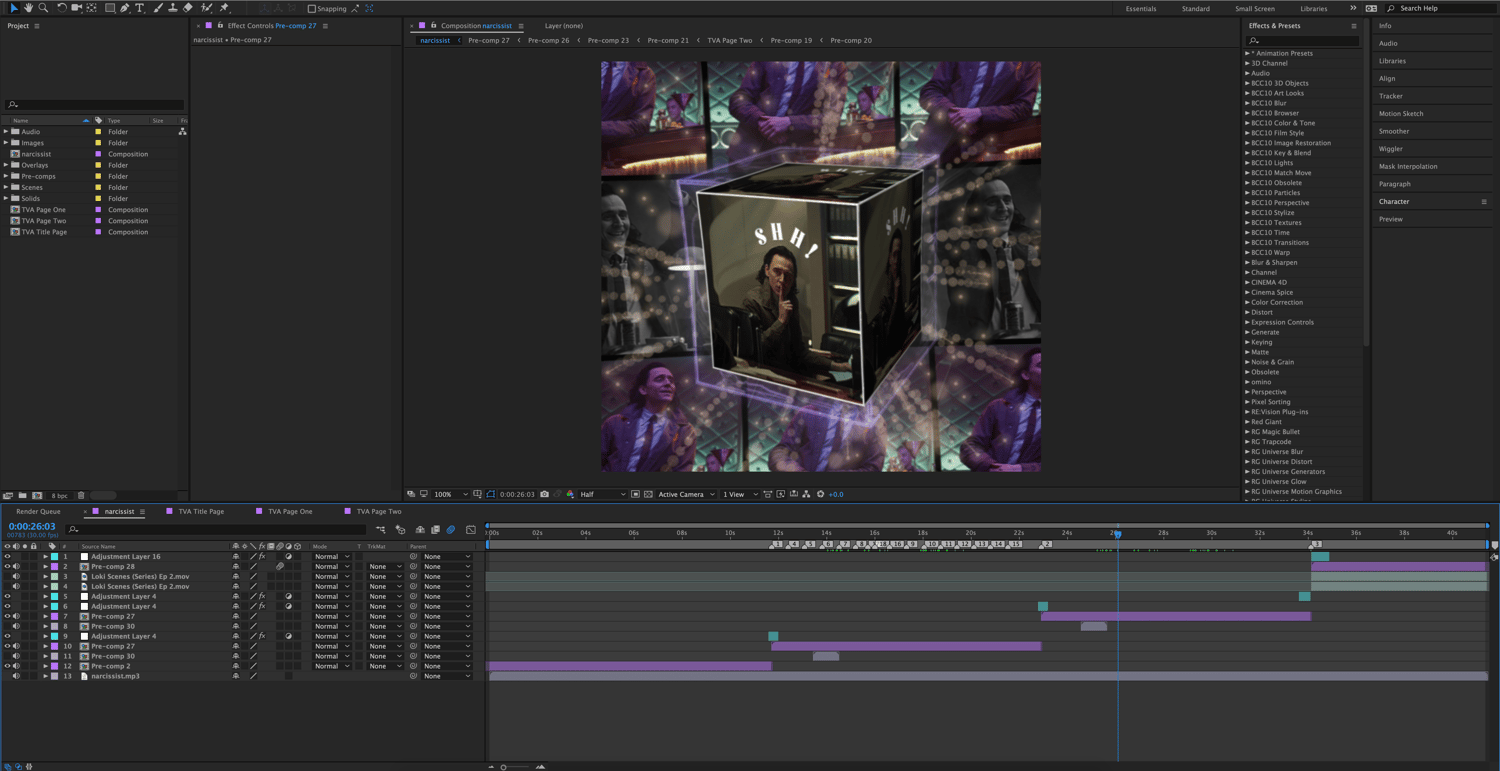Screen dimensions: 1500x771
Task: Open the Motion Sketch panel
Action: pos(1401,114)
